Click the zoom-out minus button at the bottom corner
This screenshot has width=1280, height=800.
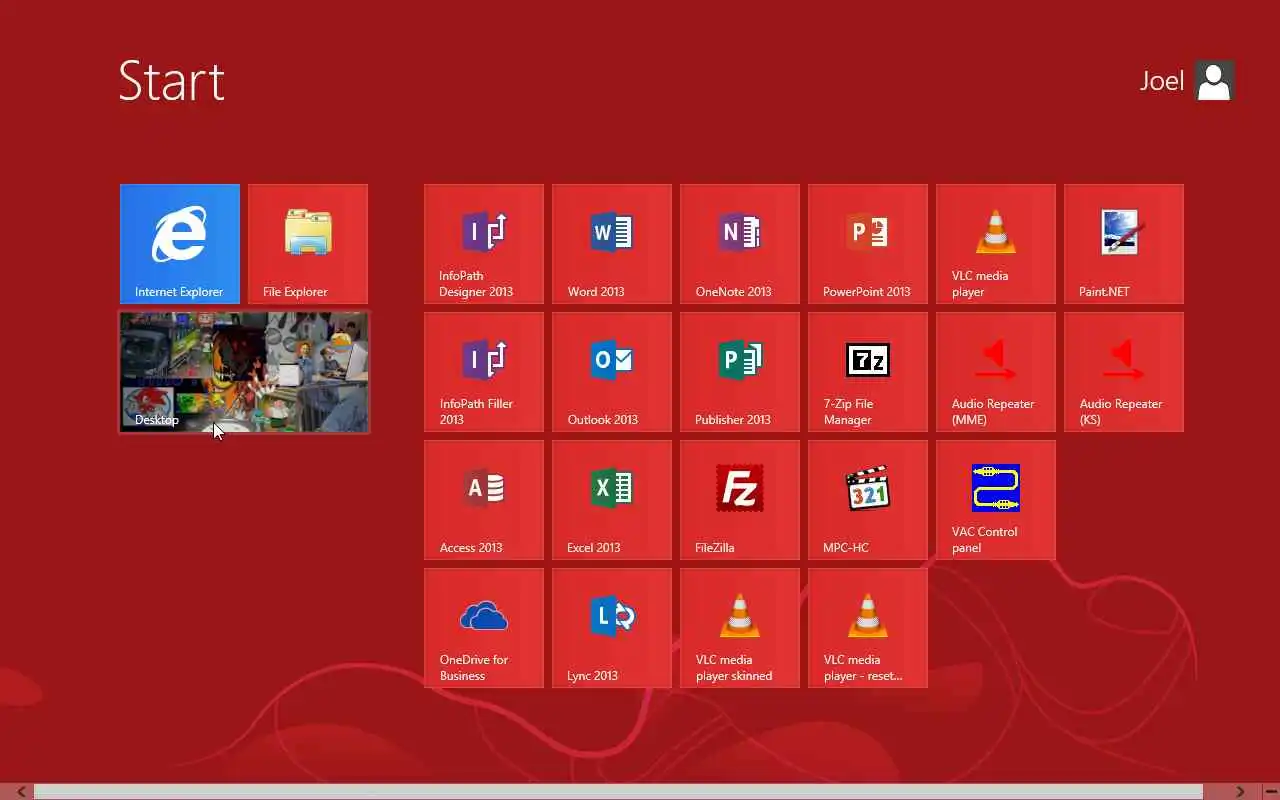[x=1270, y=791]
